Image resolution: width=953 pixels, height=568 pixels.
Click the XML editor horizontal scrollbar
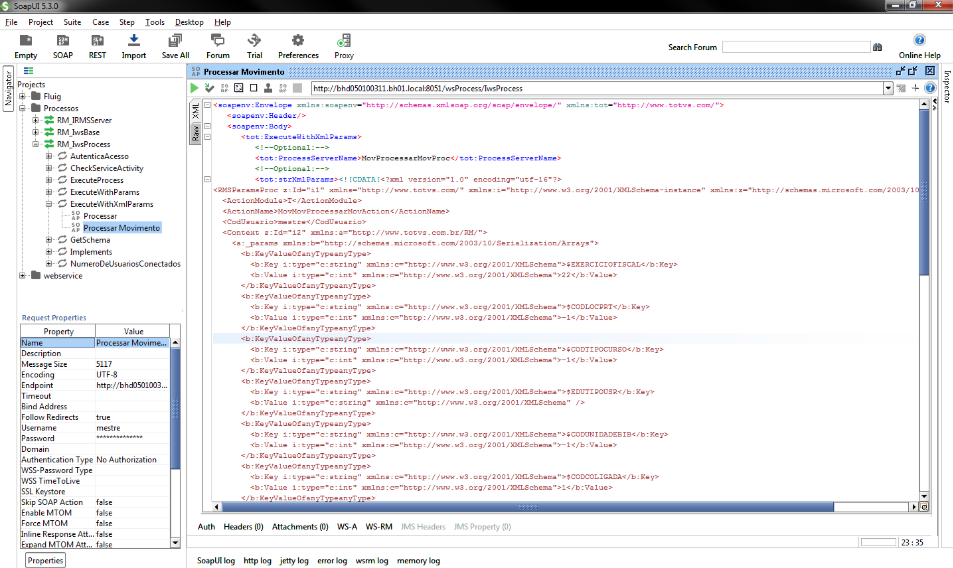tap(528, 507)
